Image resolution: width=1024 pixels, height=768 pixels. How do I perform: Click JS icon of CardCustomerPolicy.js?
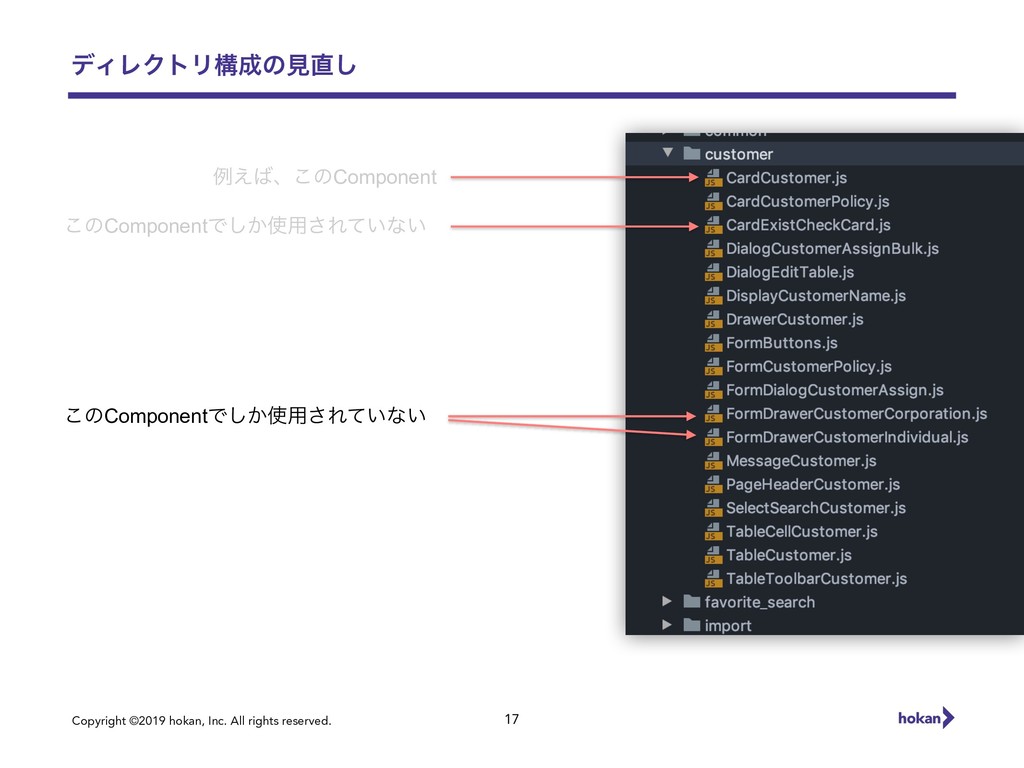tap(713, 201)
